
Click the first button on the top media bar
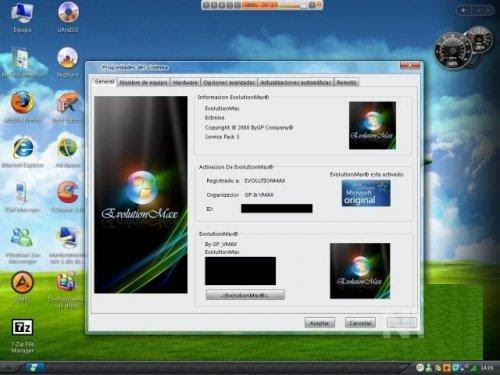coord(206,5)
